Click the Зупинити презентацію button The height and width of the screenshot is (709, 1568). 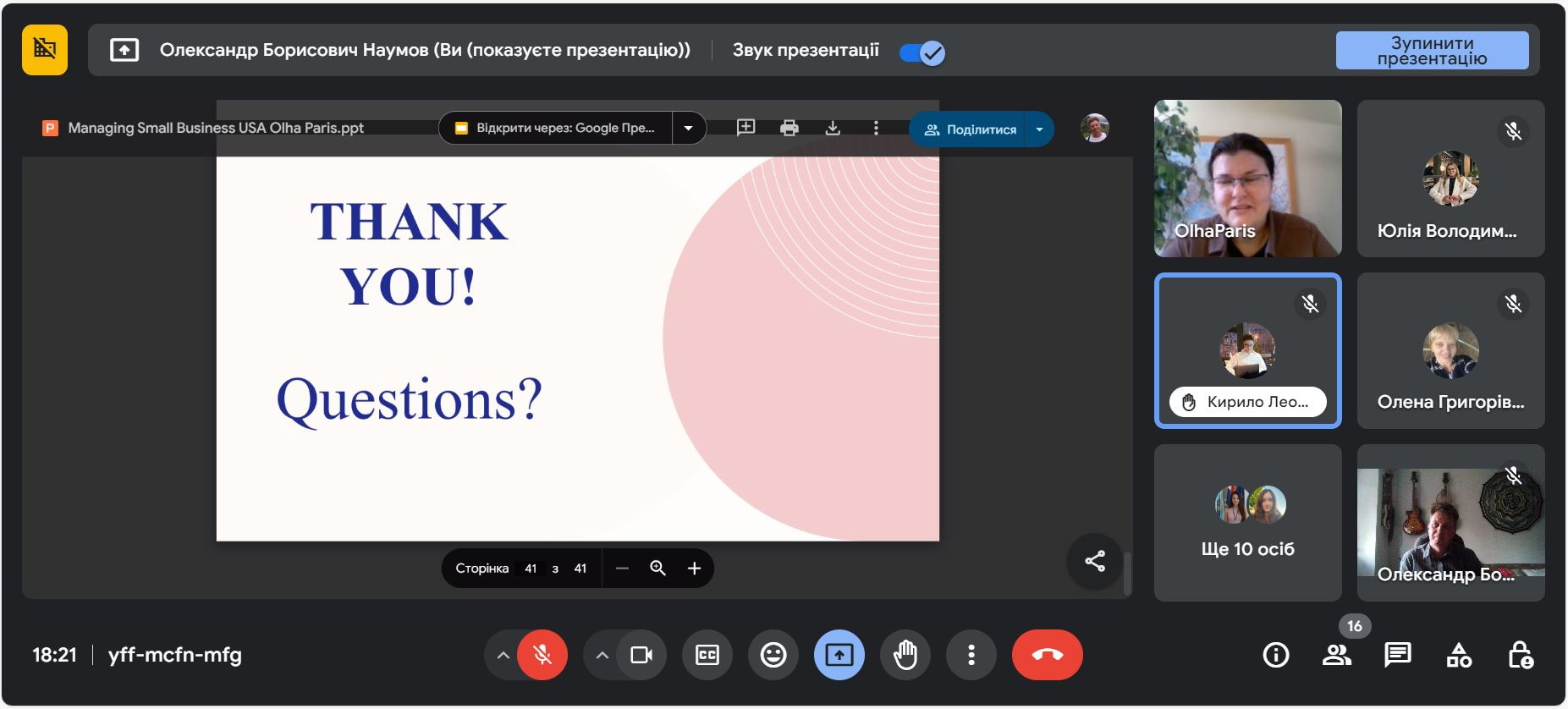click(1432, 51)
